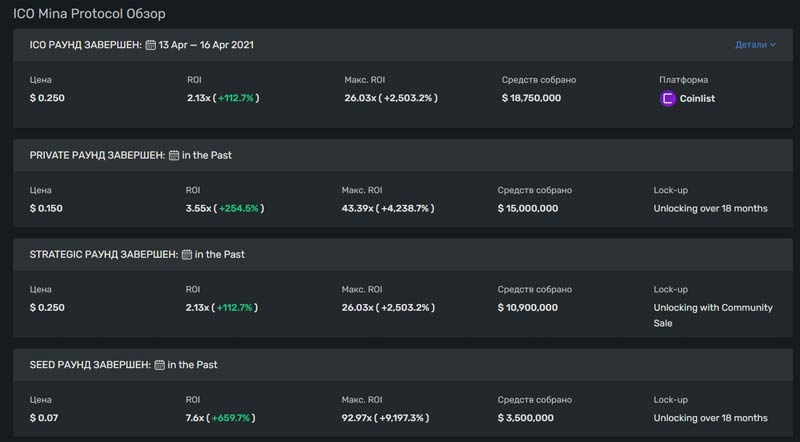Image resolution: width=800 pixels, height=442 pixels.
Task: Open the Coinlist platform link
Action: click(697, 99)
